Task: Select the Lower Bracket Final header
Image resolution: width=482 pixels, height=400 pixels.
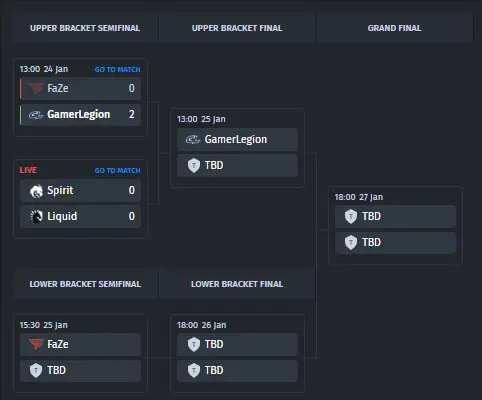Action: coord(237,284)
